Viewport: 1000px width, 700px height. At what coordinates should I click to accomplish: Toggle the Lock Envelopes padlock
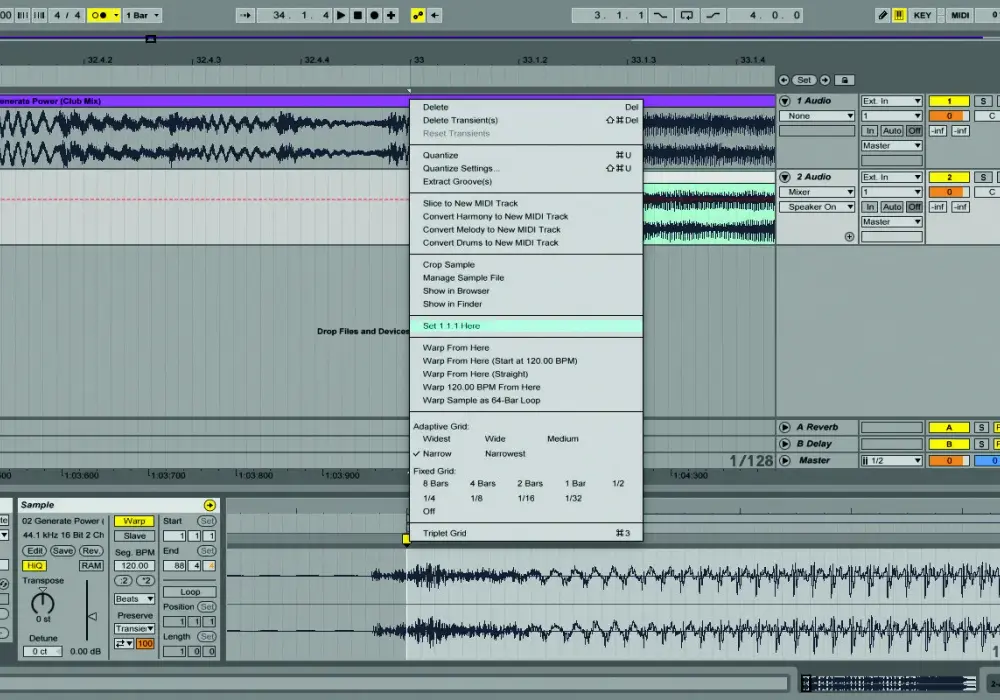(844, 80)
